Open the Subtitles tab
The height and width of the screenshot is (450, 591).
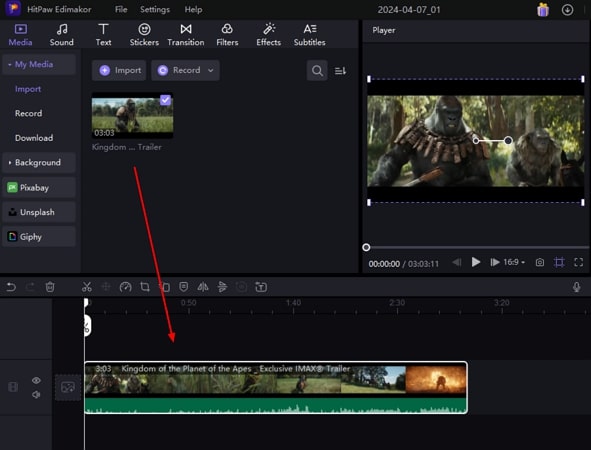coord(309,35)
